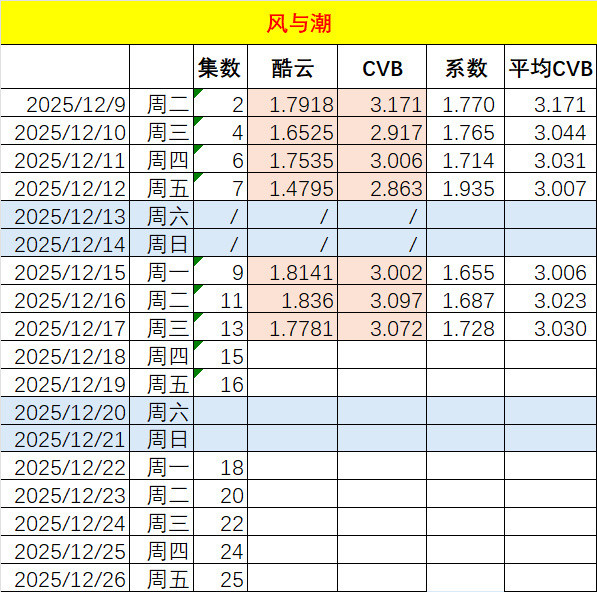
Task: Select date cell 2025/12/19
Action: pos(65,383)
